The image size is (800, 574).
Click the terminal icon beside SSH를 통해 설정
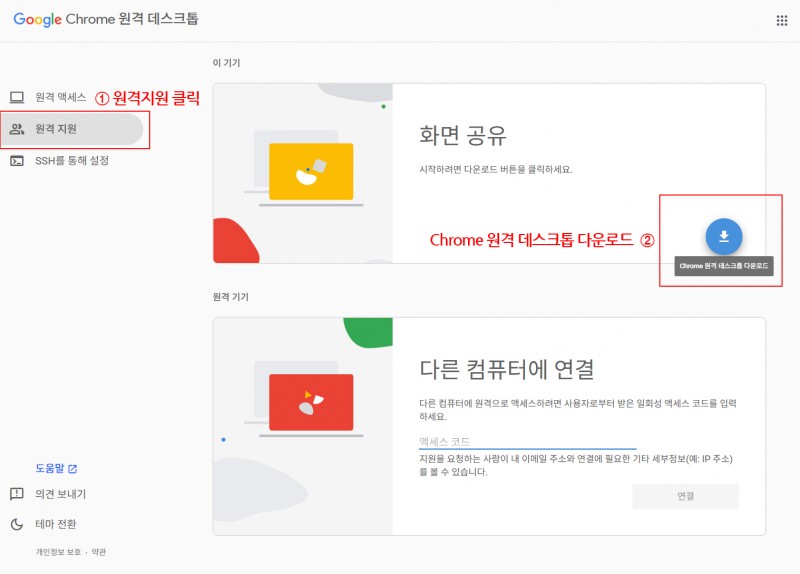(17, 161)
